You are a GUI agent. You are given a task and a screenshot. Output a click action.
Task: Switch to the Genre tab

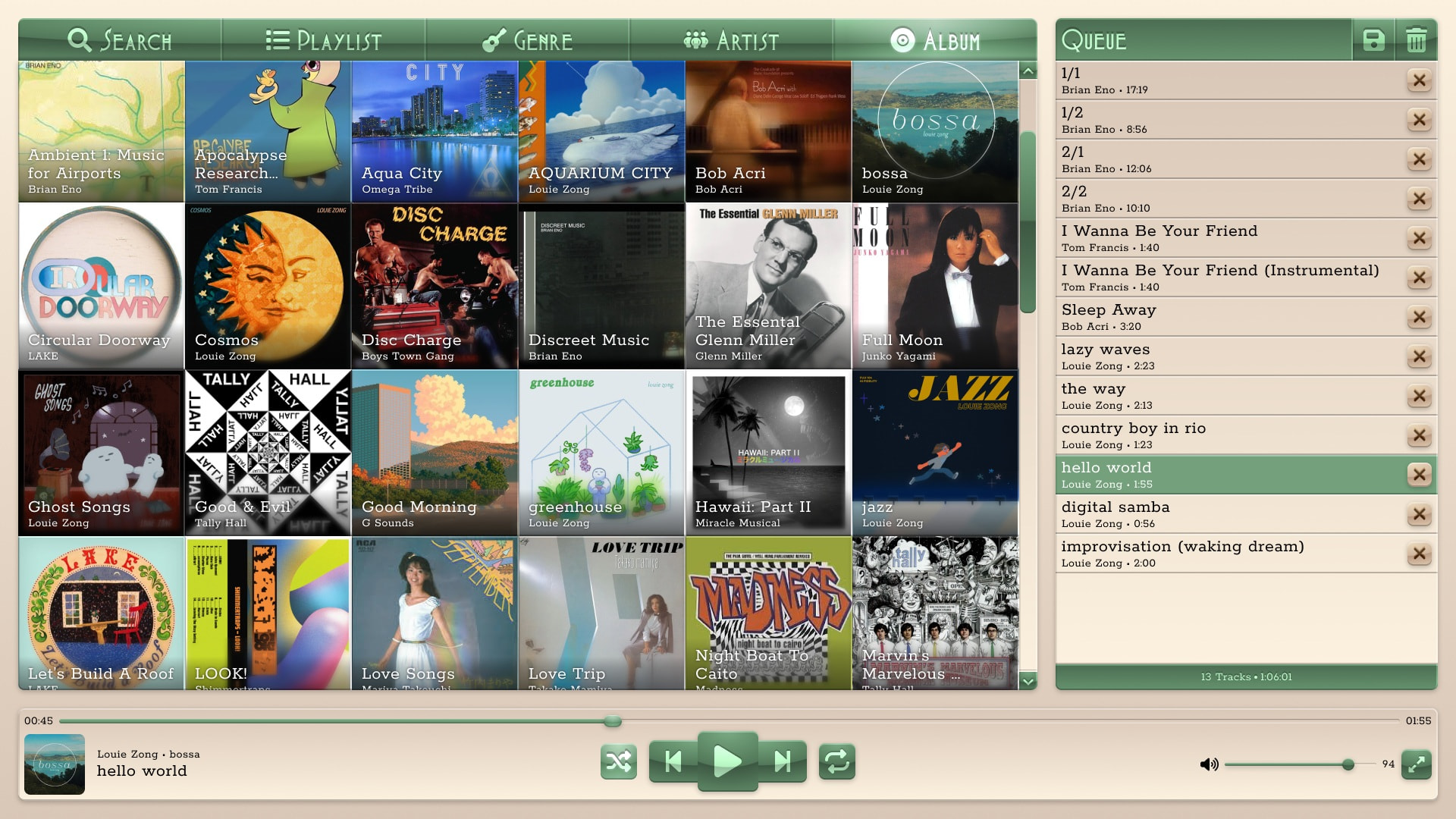(528, 40)
